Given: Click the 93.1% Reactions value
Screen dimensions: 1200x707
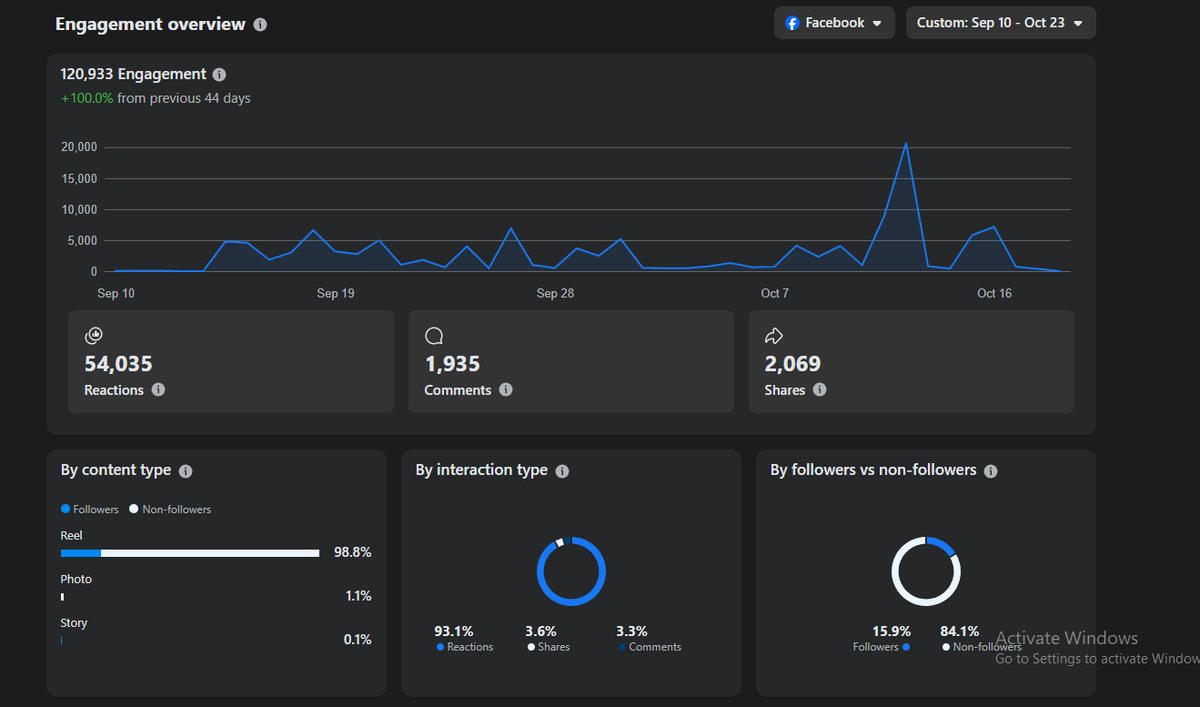Looking at the screenshot, I should [454, 631].
